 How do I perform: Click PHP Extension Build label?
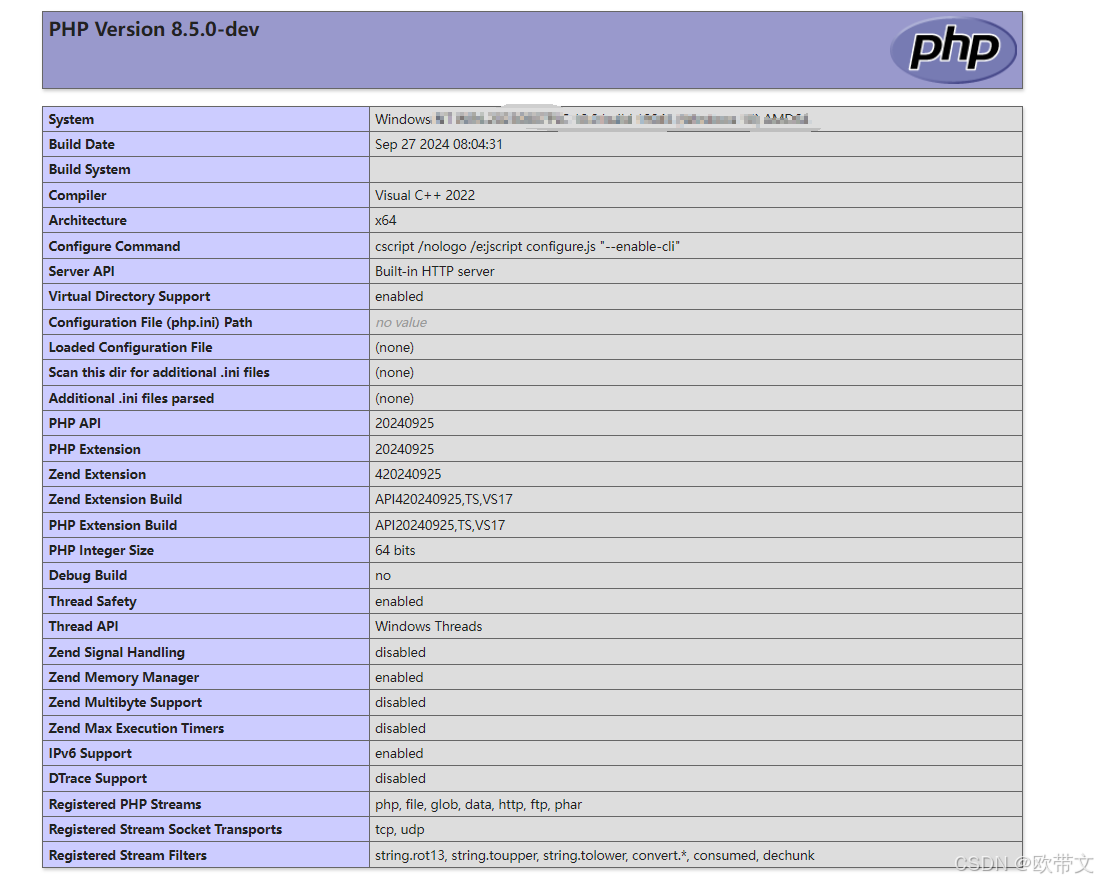click(x=113, y=525)
